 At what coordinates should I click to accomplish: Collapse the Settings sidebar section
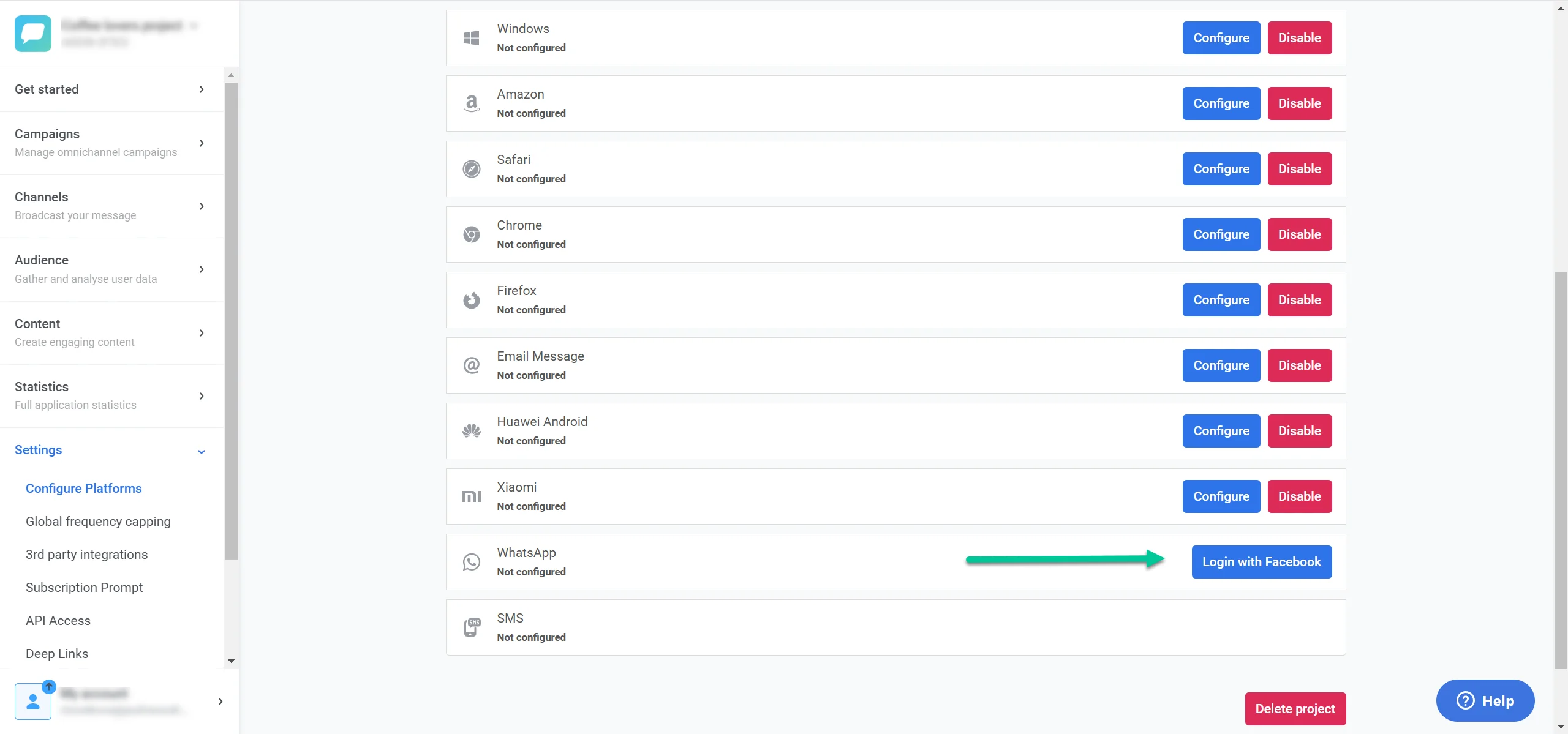click(202, 451)
